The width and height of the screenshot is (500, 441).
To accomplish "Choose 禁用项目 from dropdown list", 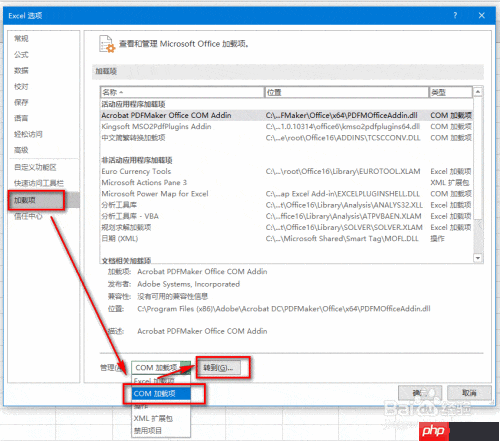I will [x=161, y=431].
